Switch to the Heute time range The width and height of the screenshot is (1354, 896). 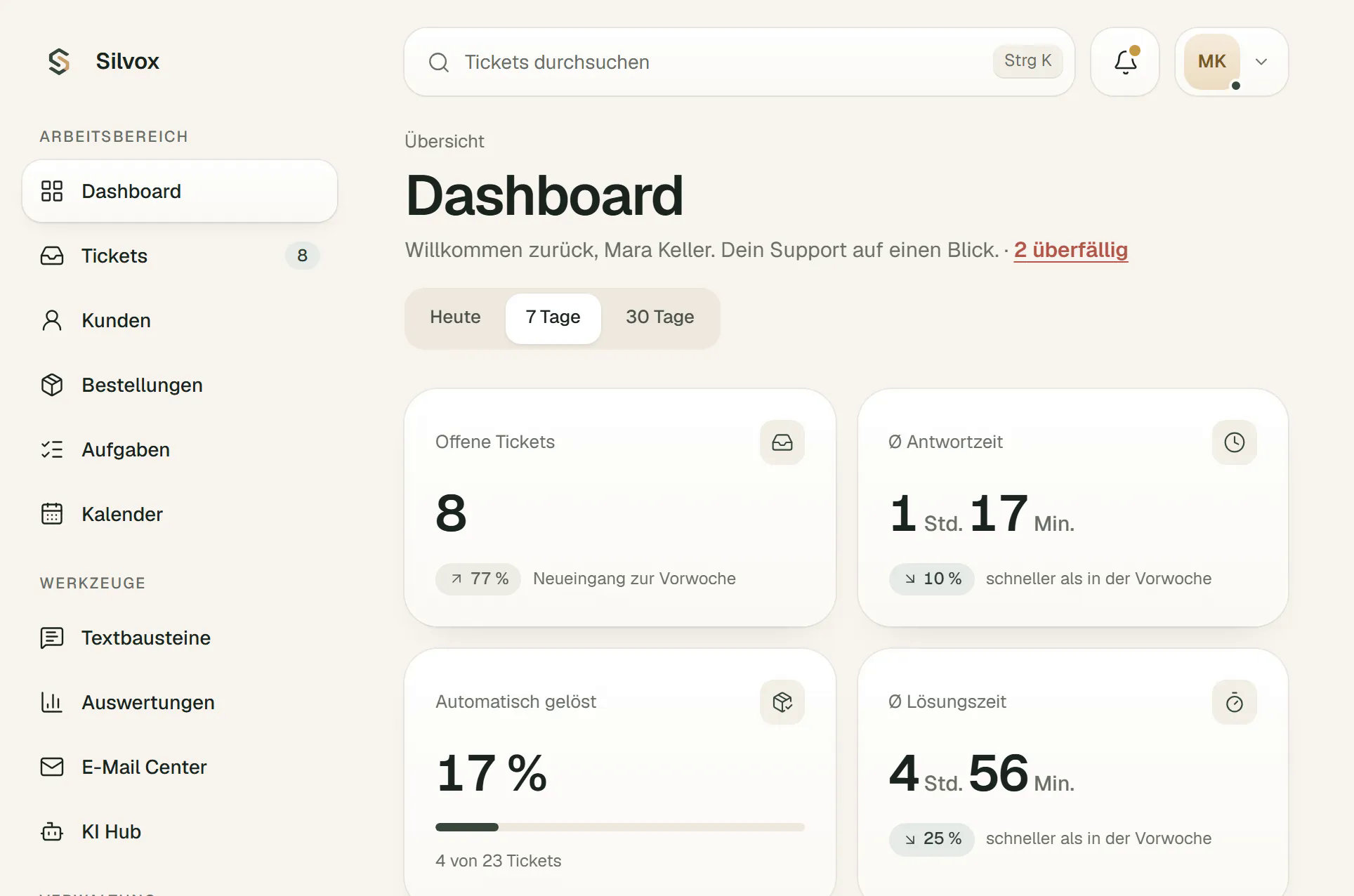click(x=455, y=317)
